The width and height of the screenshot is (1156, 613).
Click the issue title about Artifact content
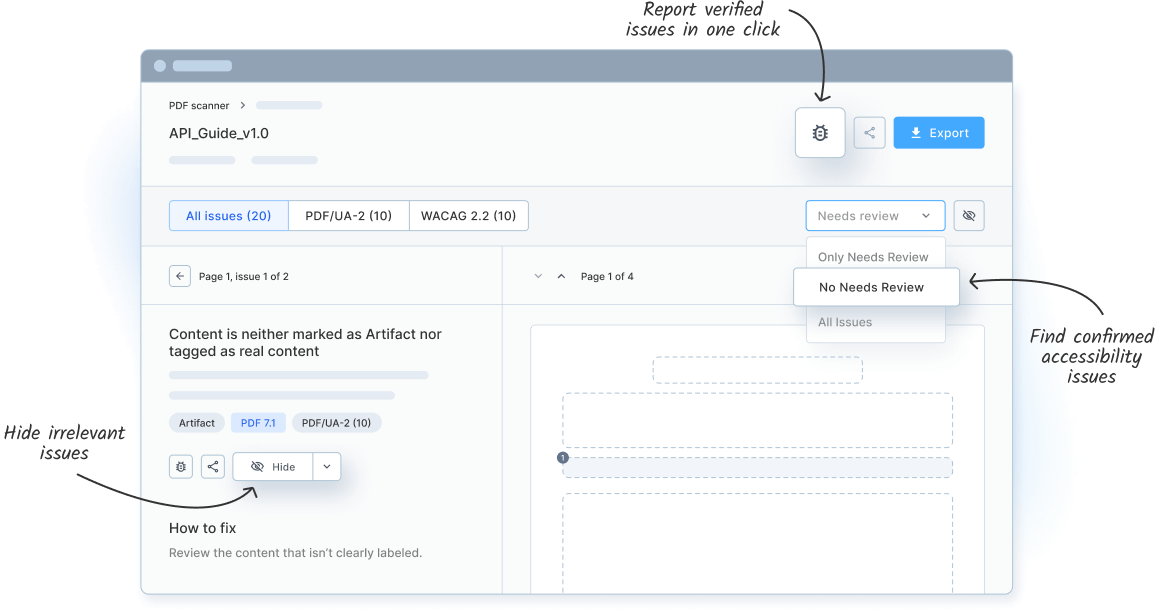point(305,343)
